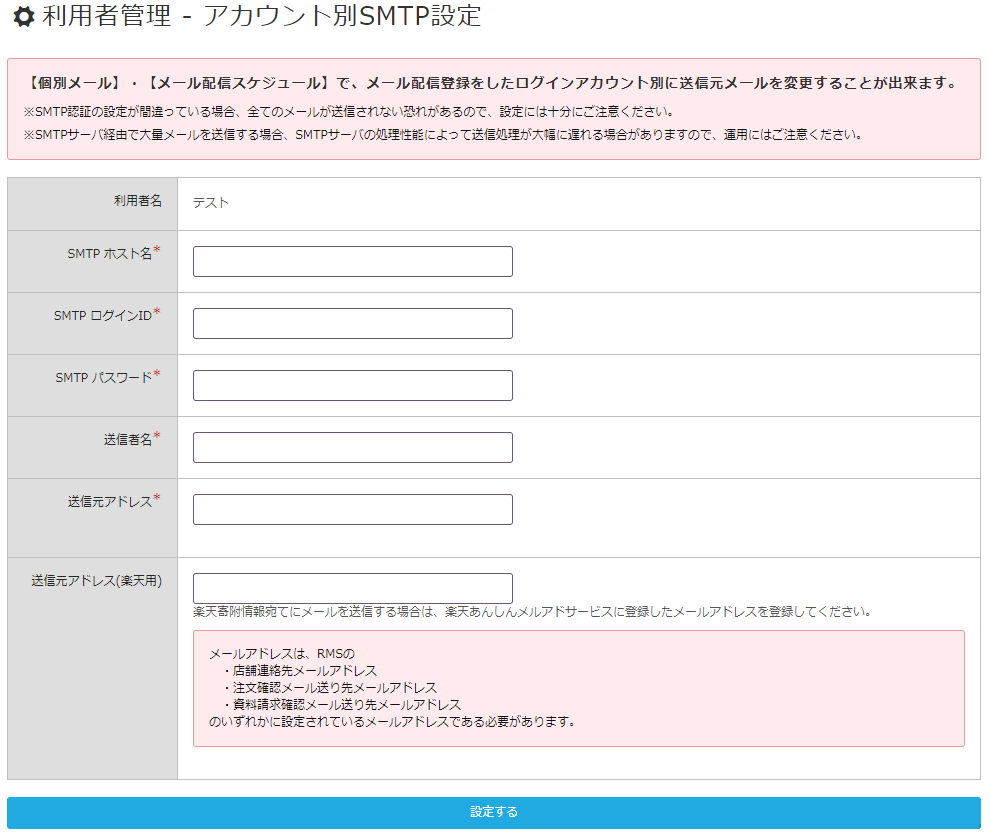The height and width of the screenshot is (840, 990).
Task: Click the 送信者名 field label
Action: [127, 440]
